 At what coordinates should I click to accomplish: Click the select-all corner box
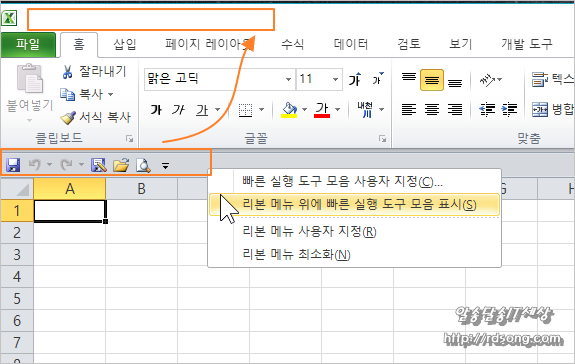(x=17, y=189)
